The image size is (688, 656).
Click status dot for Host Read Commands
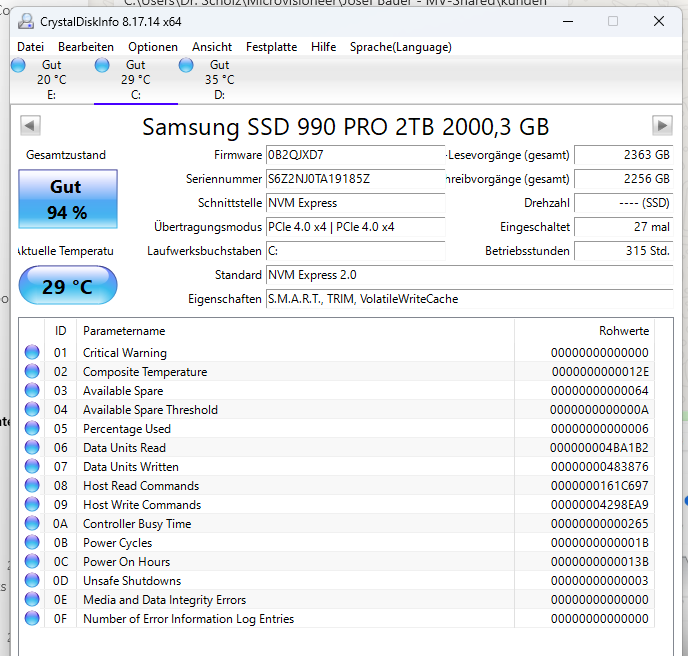click(x=32, y=485)
